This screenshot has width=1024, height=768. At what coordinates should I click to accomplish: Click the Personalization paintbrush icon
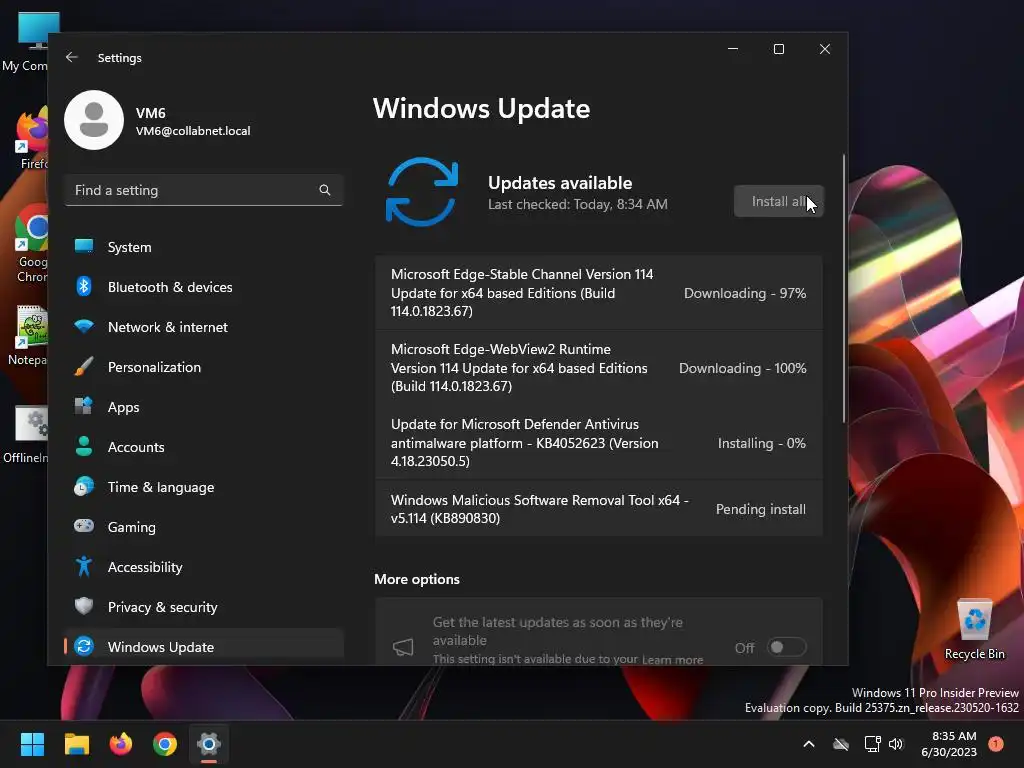[x=84, y=366]
